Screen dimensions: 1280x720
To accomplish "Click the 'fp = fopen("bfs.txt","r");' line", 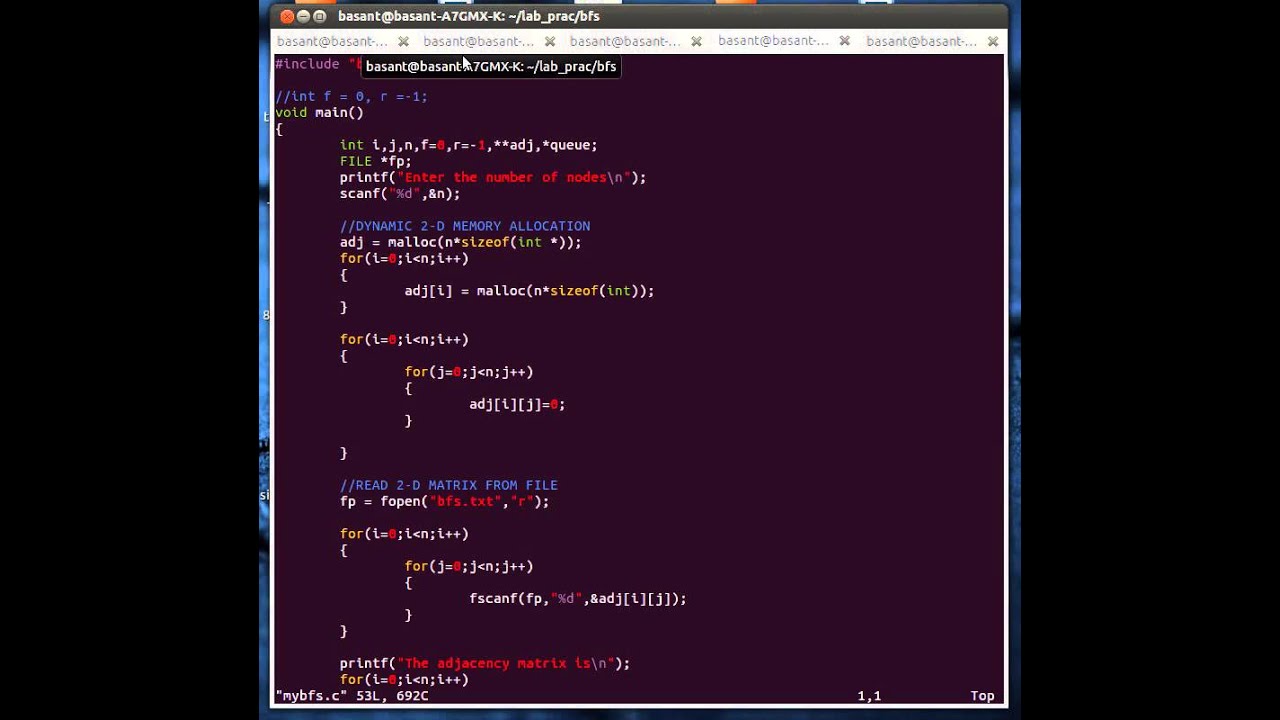I will pos(444,501).
